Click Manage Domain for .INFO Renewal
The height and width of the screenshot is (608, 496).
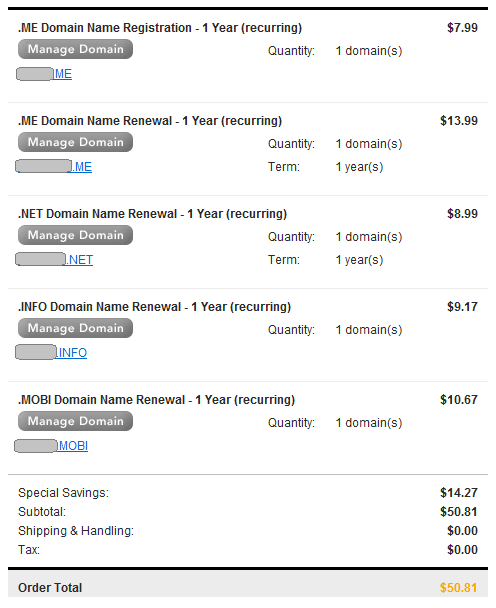coord(75,328)
